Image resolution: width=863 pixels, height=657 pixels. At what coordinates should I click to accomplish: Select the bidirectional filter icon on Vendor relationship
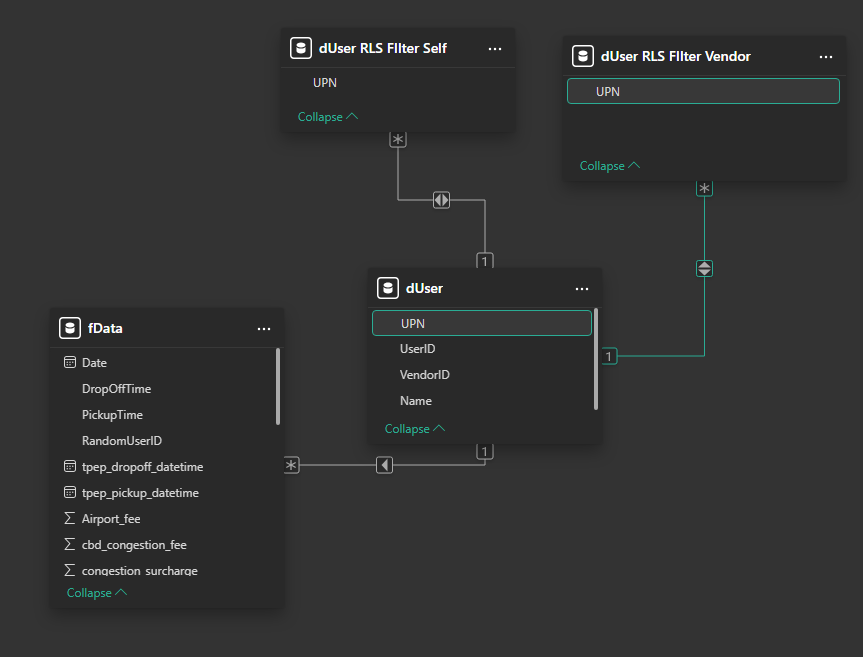[x=705, y=268]
